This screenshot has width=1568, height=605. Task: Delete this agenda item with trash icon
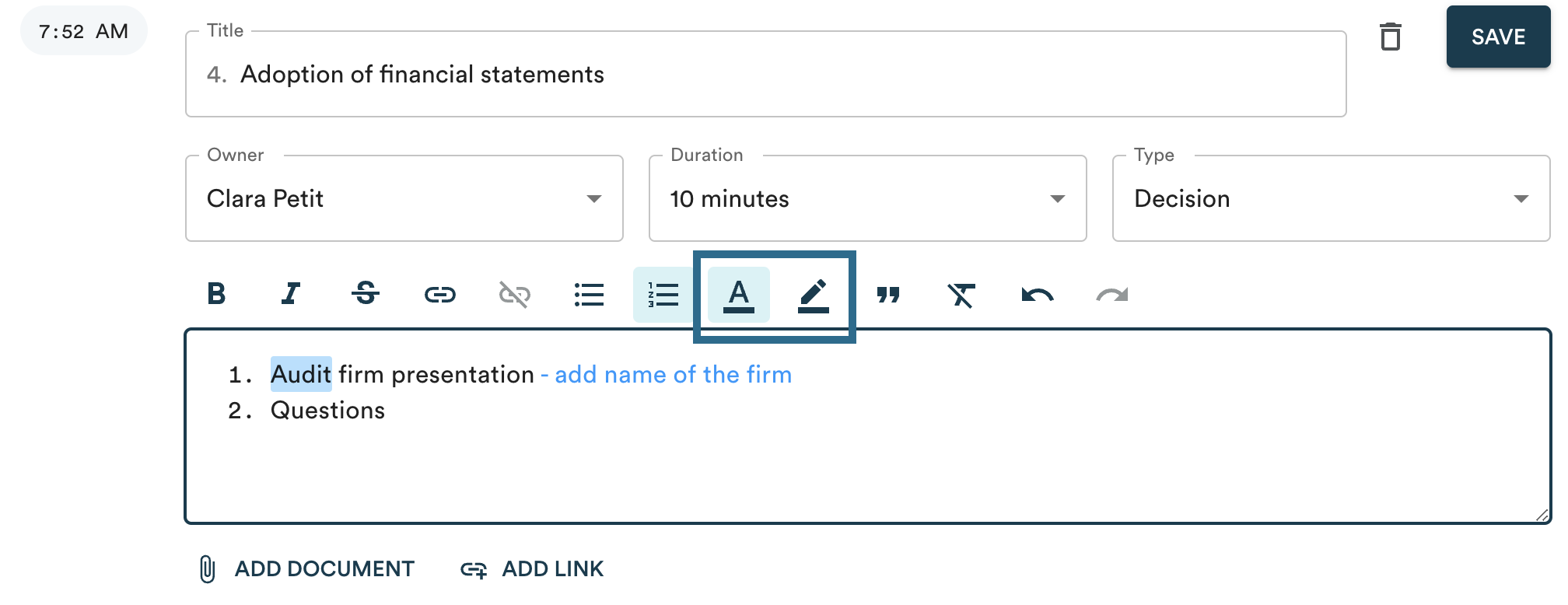1390,37
